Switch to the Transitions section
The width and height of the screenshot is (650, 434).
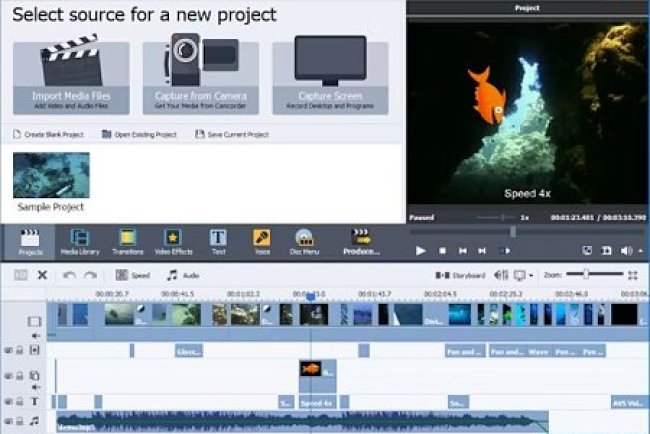coord(128,242)
